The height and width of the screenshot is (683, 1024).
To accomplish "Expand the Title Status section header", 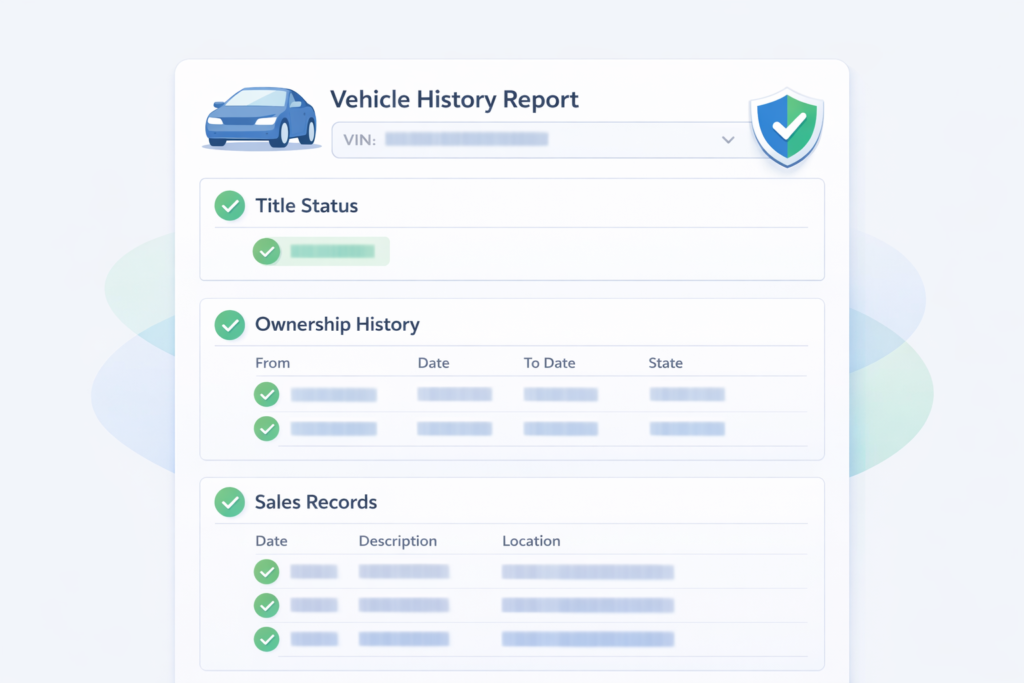I will pos(306,206).
